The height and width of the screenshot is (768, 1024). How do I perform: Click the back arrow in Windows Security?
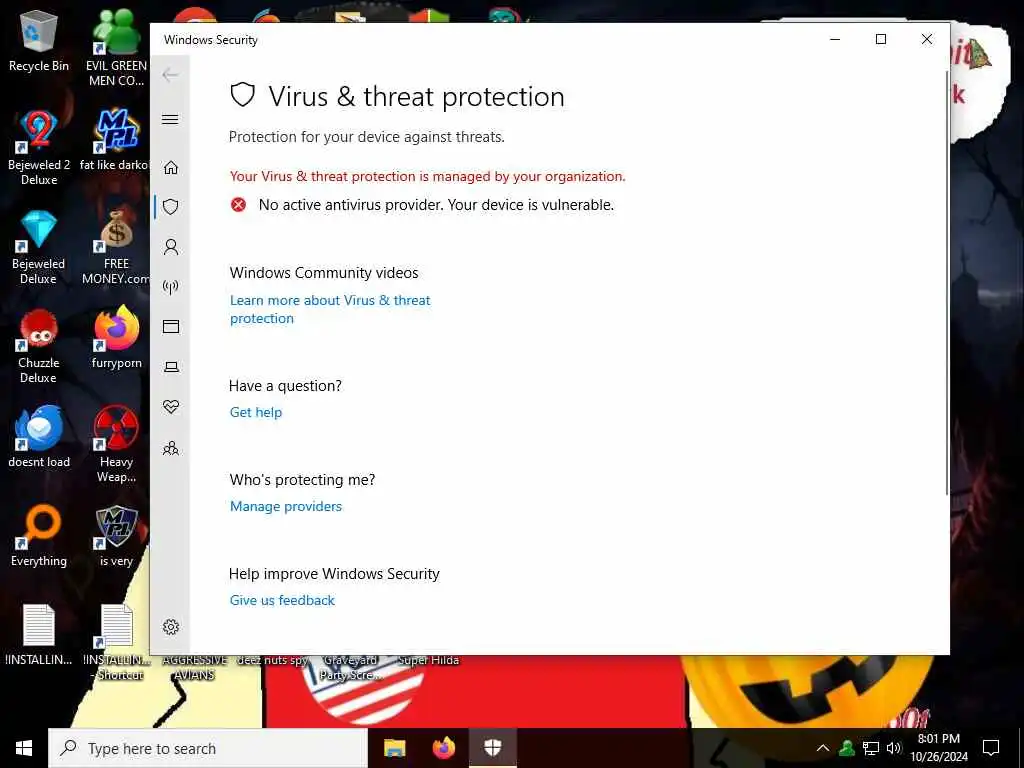170,74
